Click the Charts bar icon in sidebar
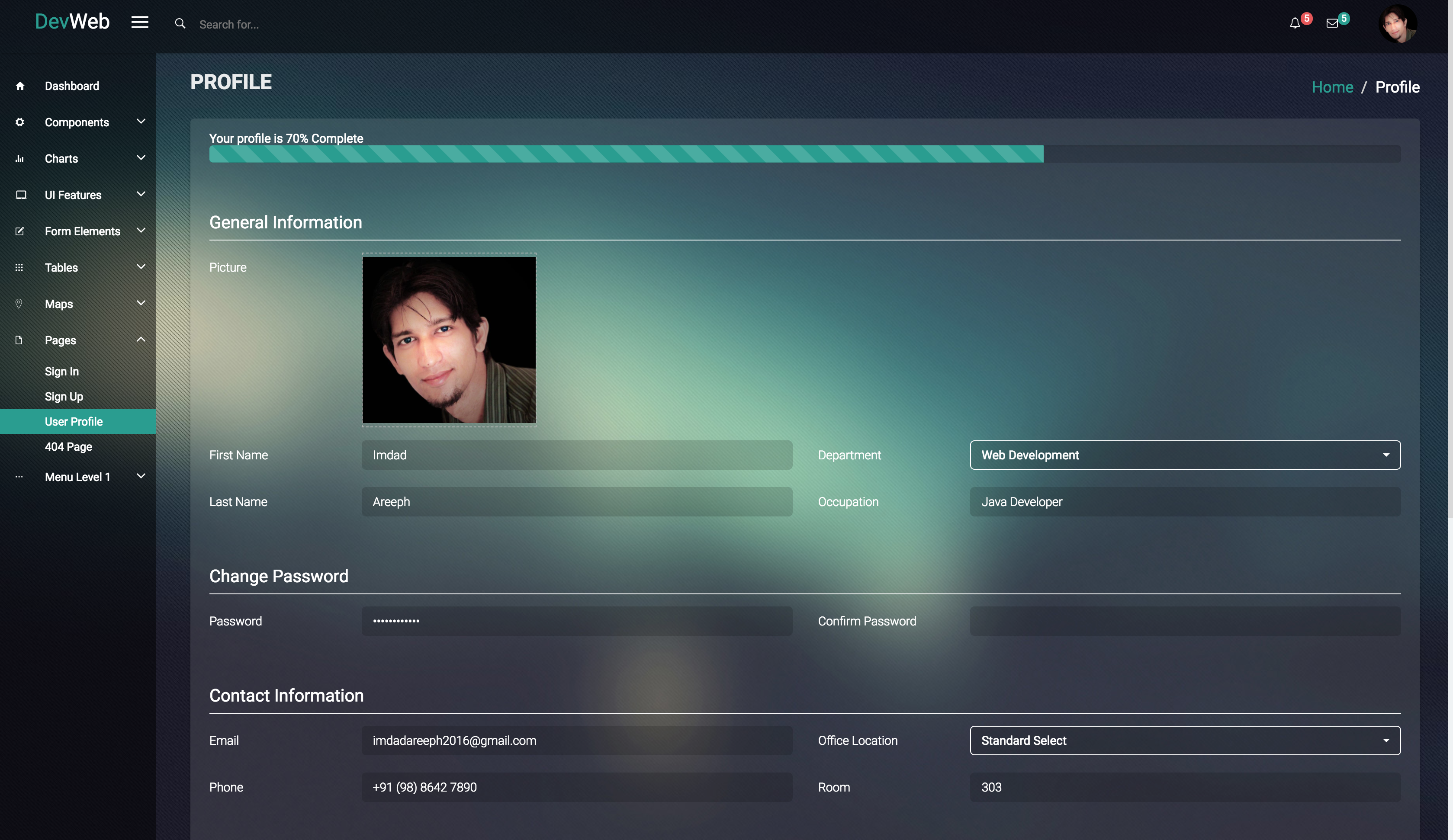1453x840 pixels. coord(20,159)
